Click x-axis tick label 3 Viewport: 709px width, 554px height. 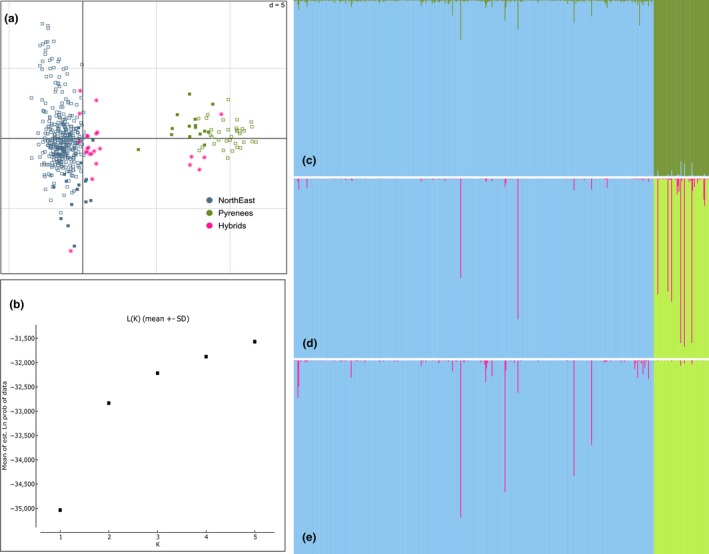tap(157, 537)
